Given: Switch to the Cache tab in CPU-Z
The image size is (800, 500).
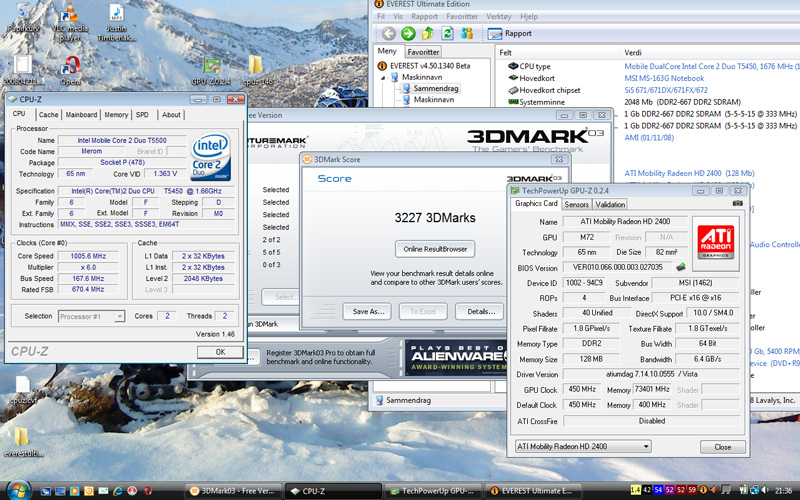Looking at the screenshot, I should coord(48,115).
